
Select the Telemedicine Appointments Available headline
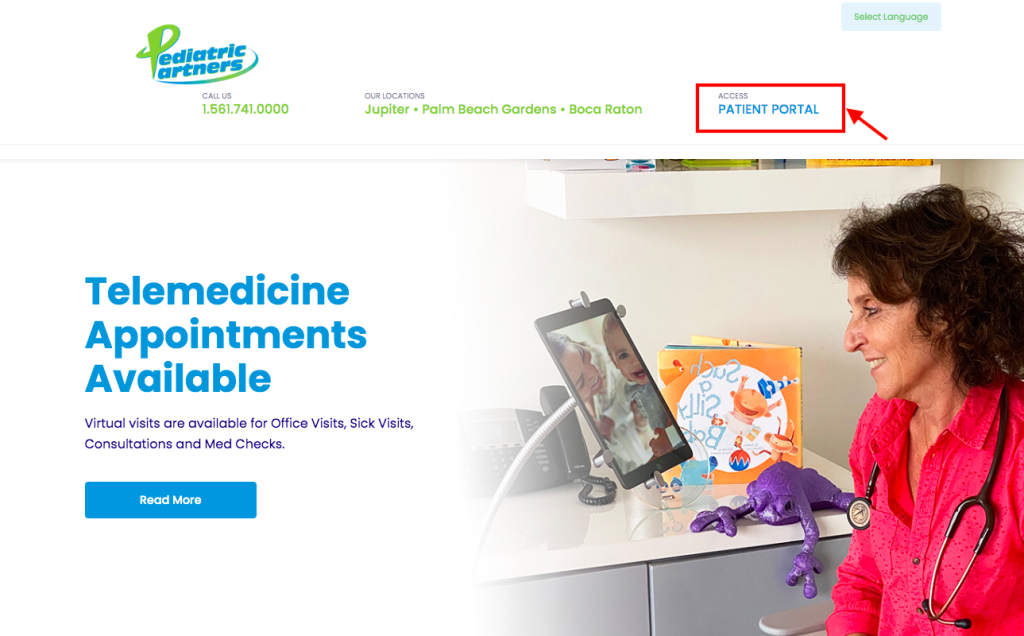pyautogui.click(x=226, y=334)
